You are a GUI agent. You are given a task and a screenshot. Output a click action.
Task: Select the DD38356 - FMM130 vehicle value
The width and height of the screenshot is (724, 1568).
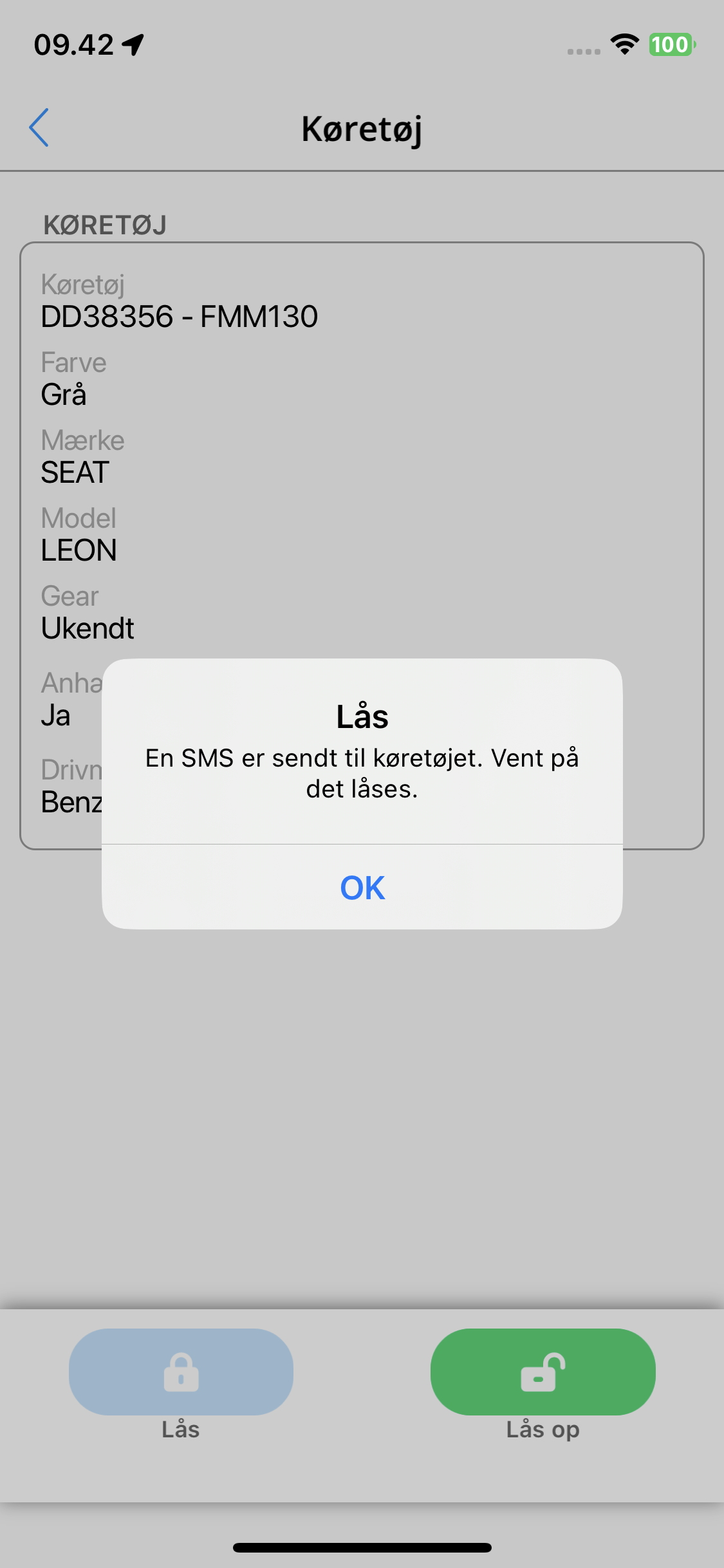[x=180, y=317]
